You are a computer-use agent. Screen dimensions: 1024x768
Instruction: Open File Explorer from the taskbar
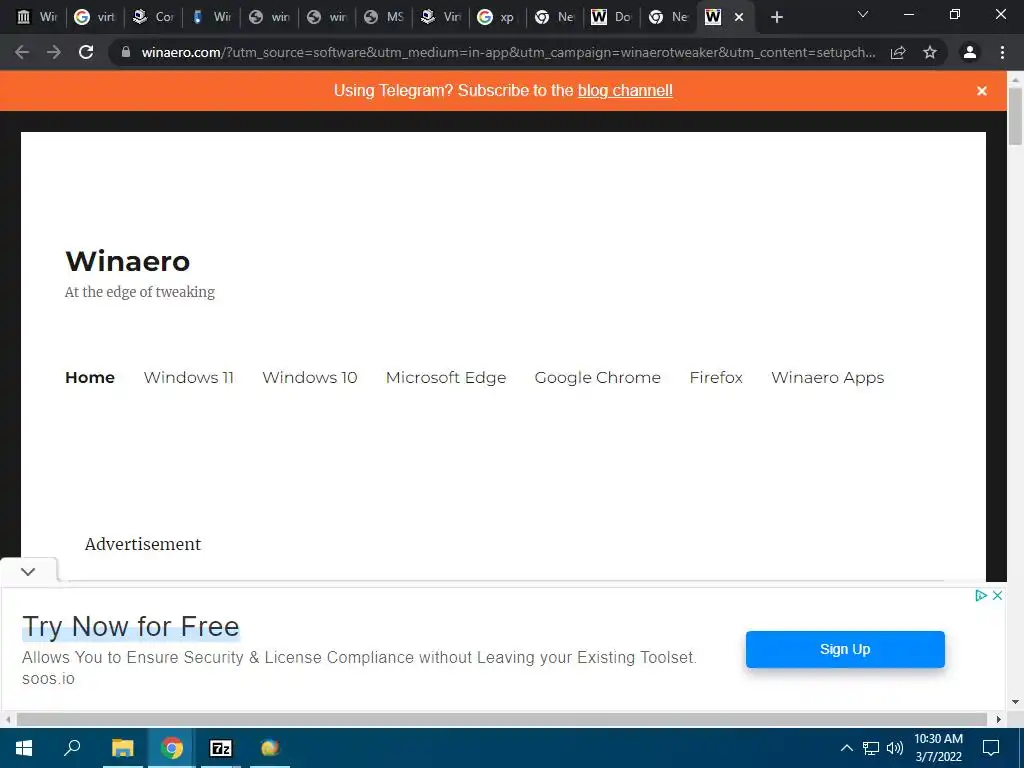122,748
